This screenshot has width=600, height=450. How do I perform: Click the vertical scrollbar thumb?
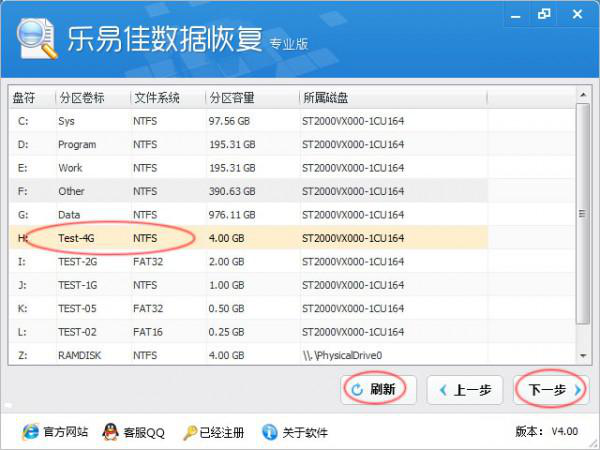[583, 214]
